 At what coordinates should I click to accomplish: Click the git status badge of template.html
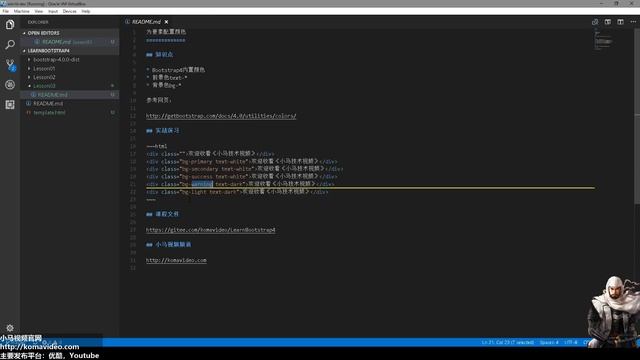coord(113,113)
